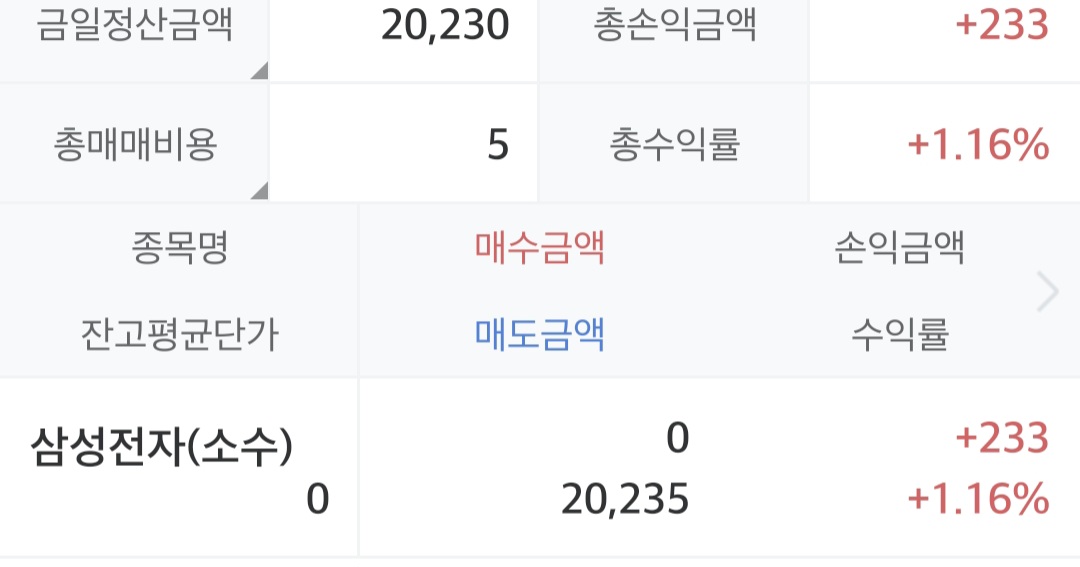The height and width of the screenshot is (567, 1080).
Task: Tap the 20,235 sell amount in Samsung row
Action: click(625, 499)
